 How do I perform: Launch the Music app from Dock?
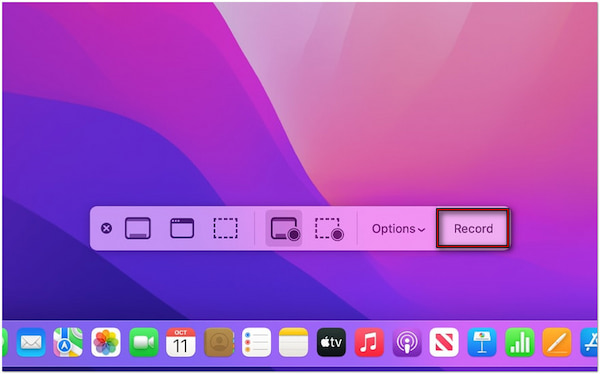pyautogui.click(x=369, y=342)
